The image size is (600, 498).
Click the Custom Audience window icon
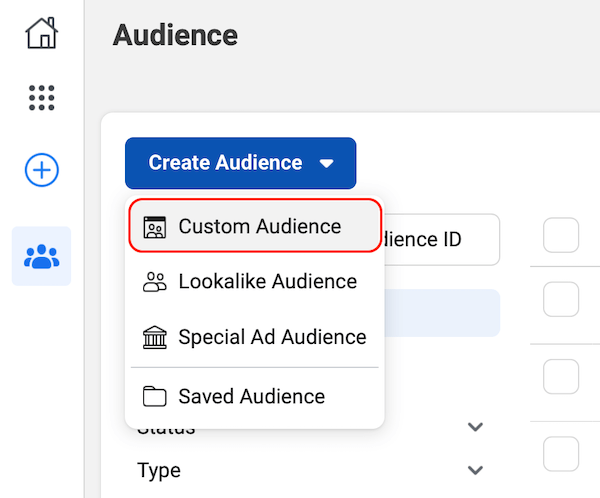(155, 227)
